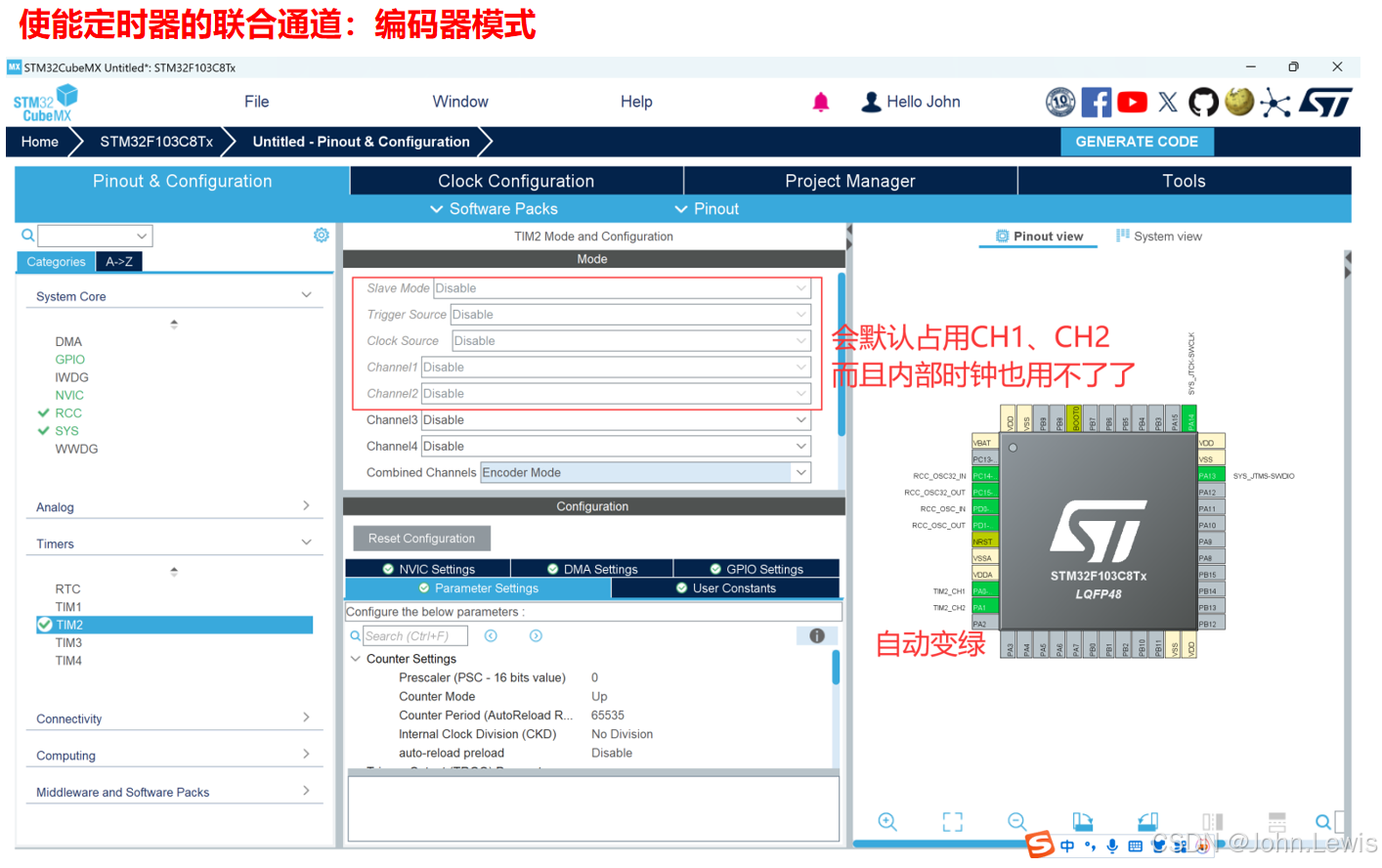The width and height of the screenshot is (1382, 868).
Task: Click the parameter settings vertical scrollbar
Action: tap(836, 669)
